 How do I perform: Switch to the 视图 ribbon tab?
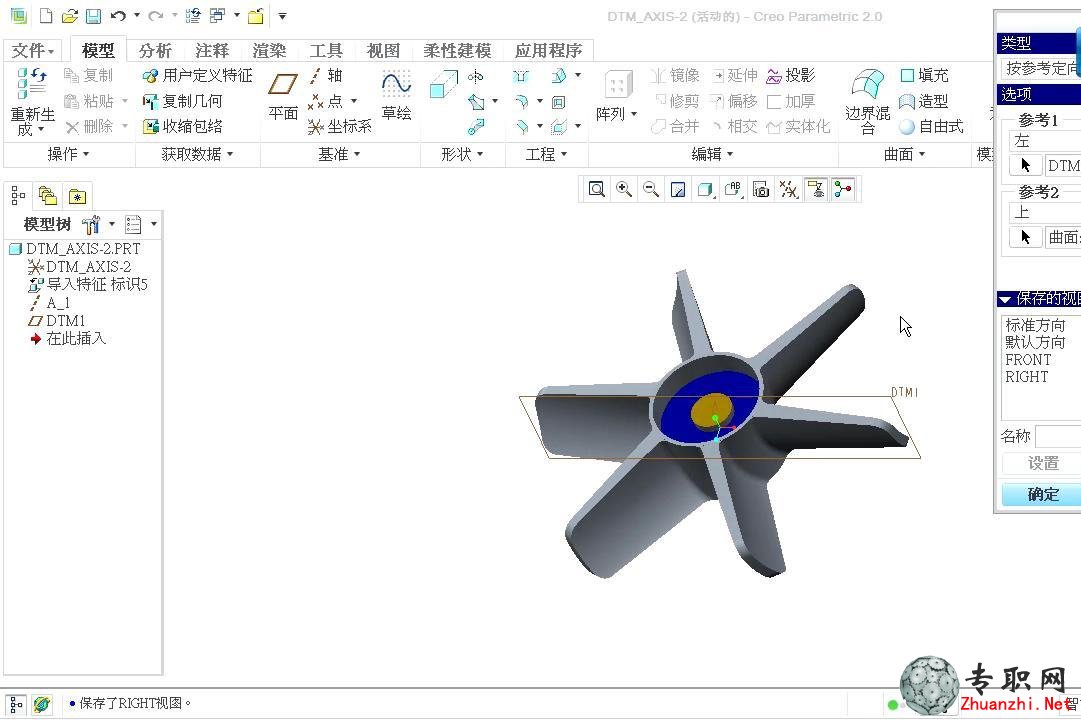click(x=383, y=50)
